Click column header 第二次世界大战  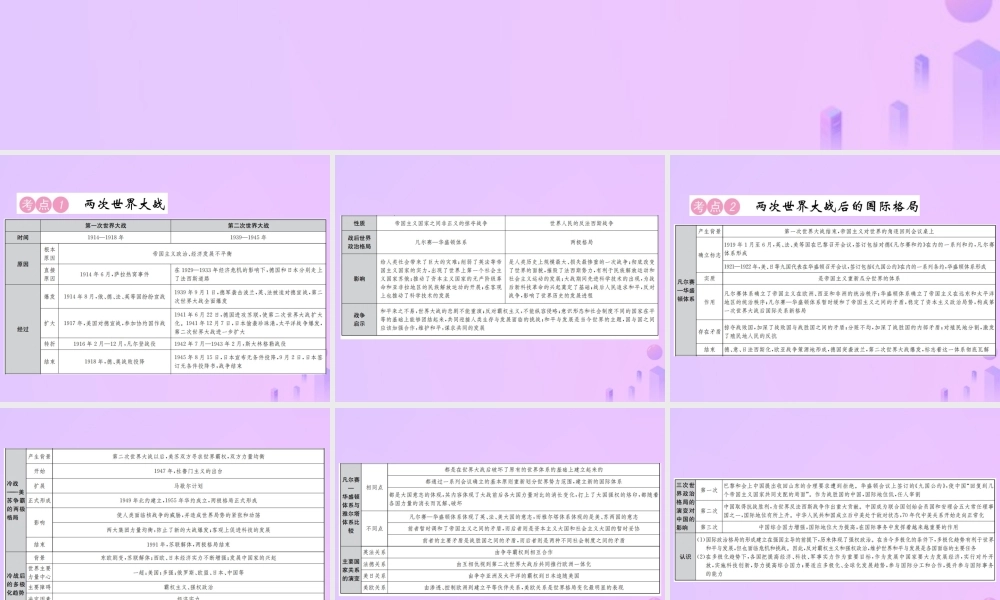point(248,226)
